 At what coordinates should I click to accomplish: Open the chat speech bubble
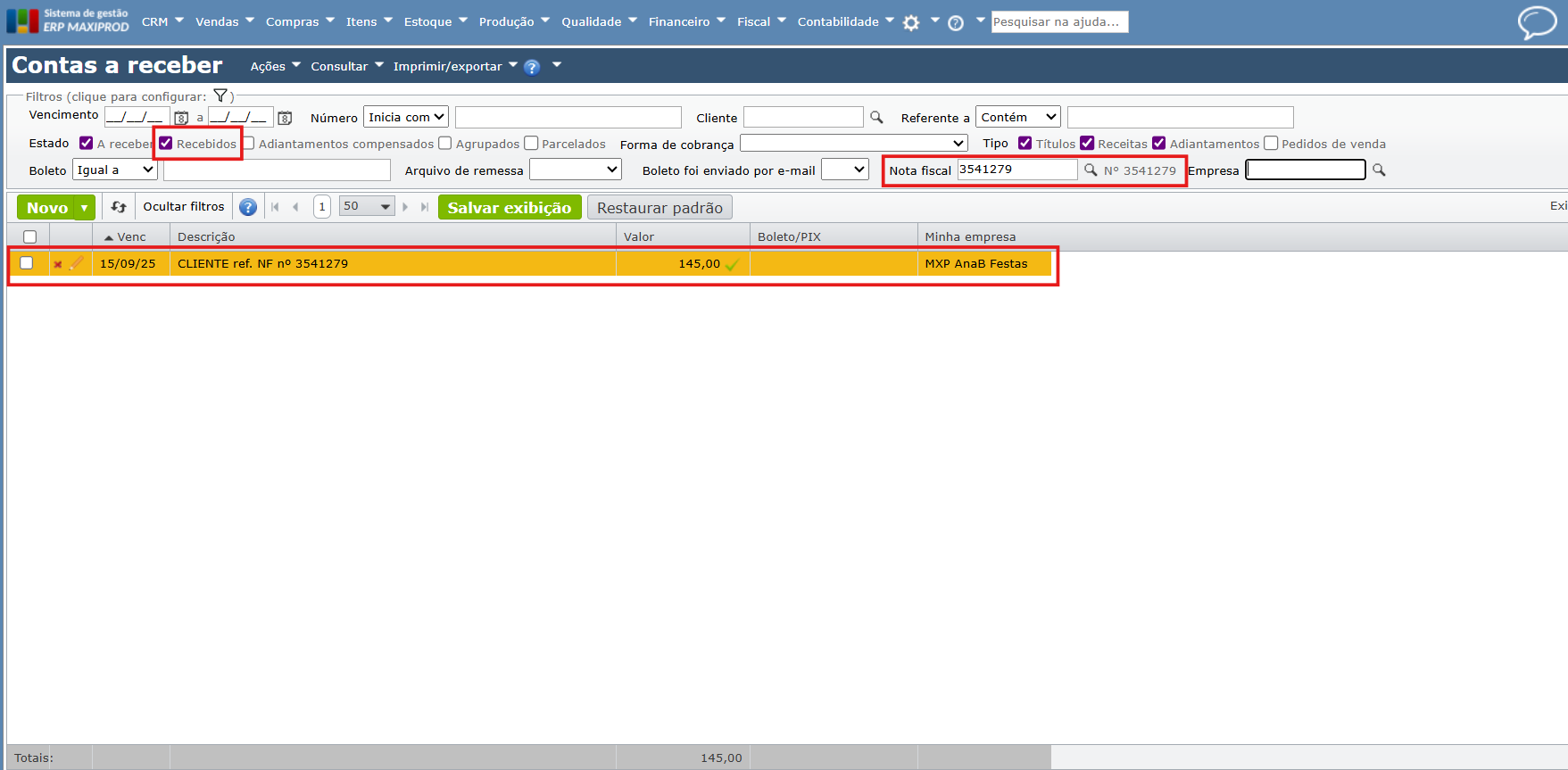coord(1537,22)
